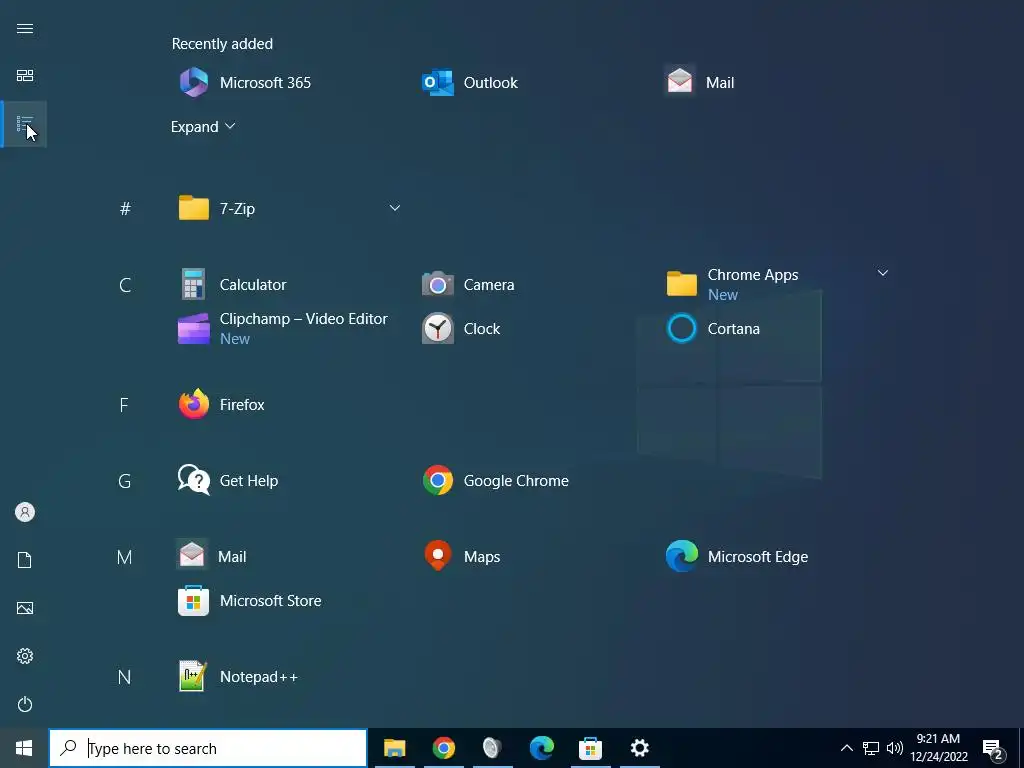Screen dimensions: 1024x768
Task: Open Firefox from the app list
Action: pos(222,405)
